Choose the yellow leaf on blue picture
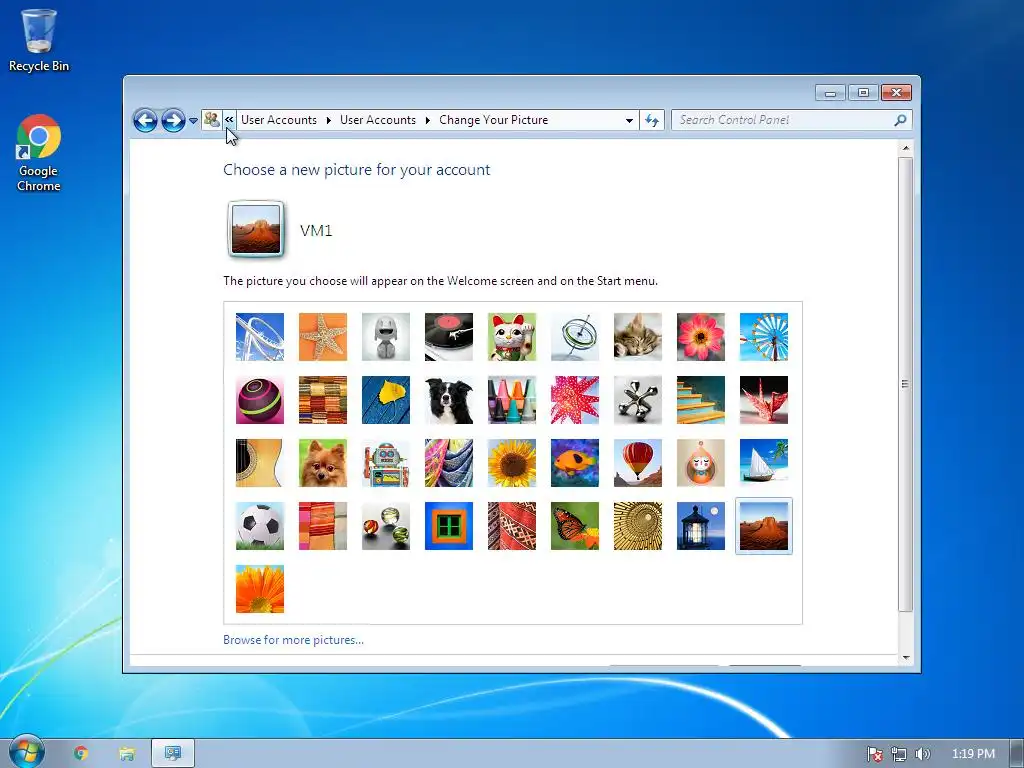Viewport: 1024px width, 768px height. [386, 400]
